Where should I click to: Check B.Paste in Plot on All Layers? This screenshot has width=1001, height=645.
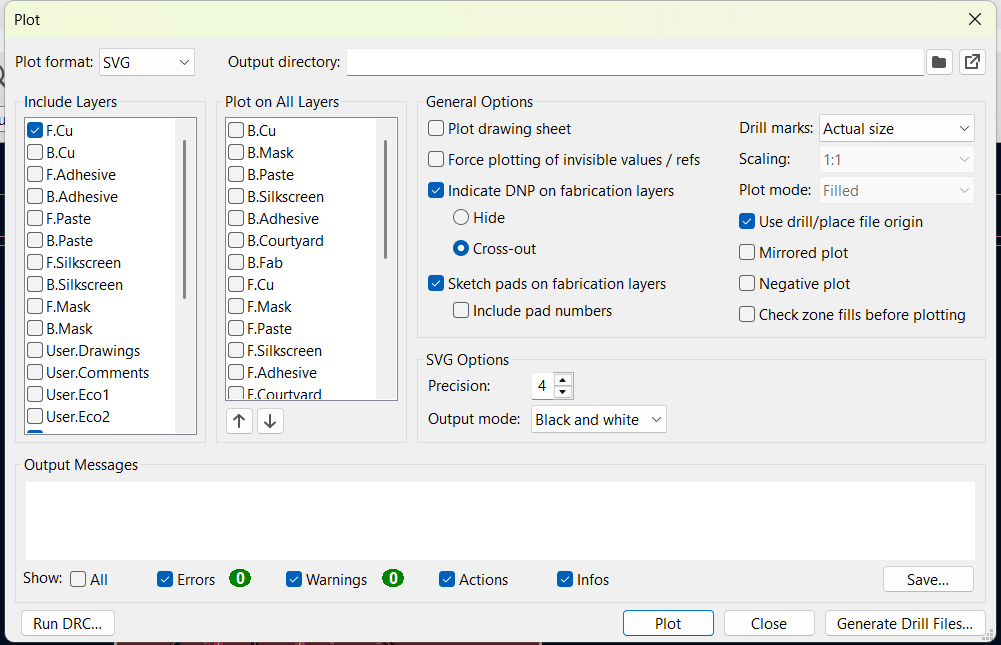236,174
